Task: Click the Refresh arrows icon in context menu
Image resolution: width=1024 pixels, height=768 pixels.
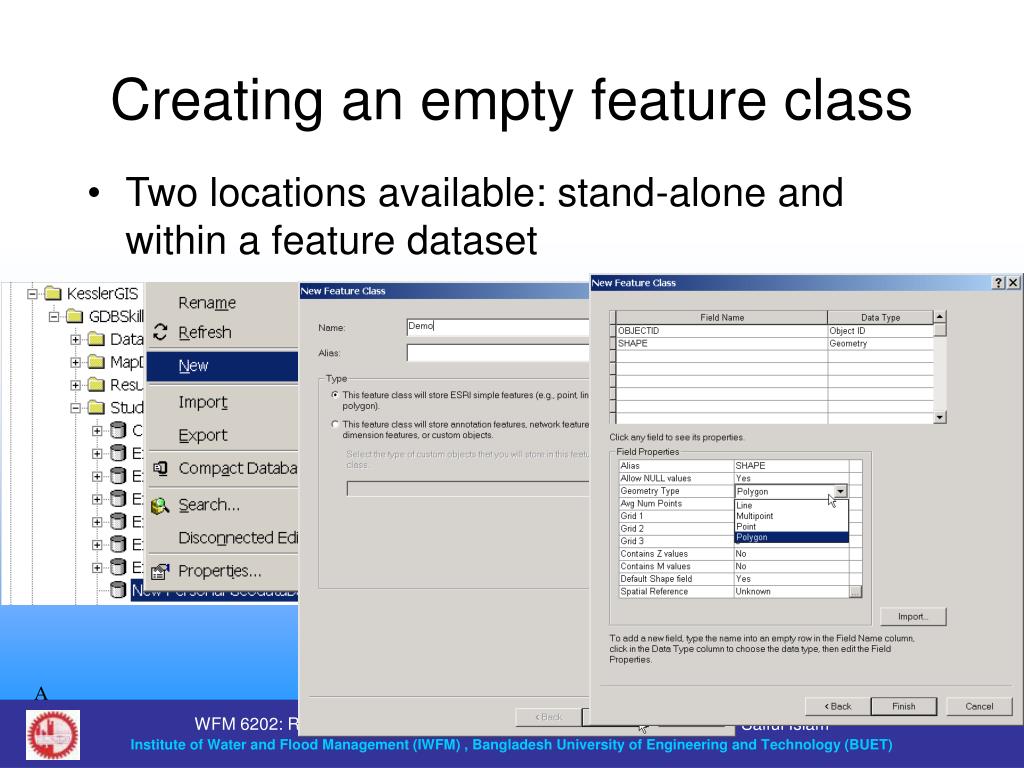Action: click(161, 332)
